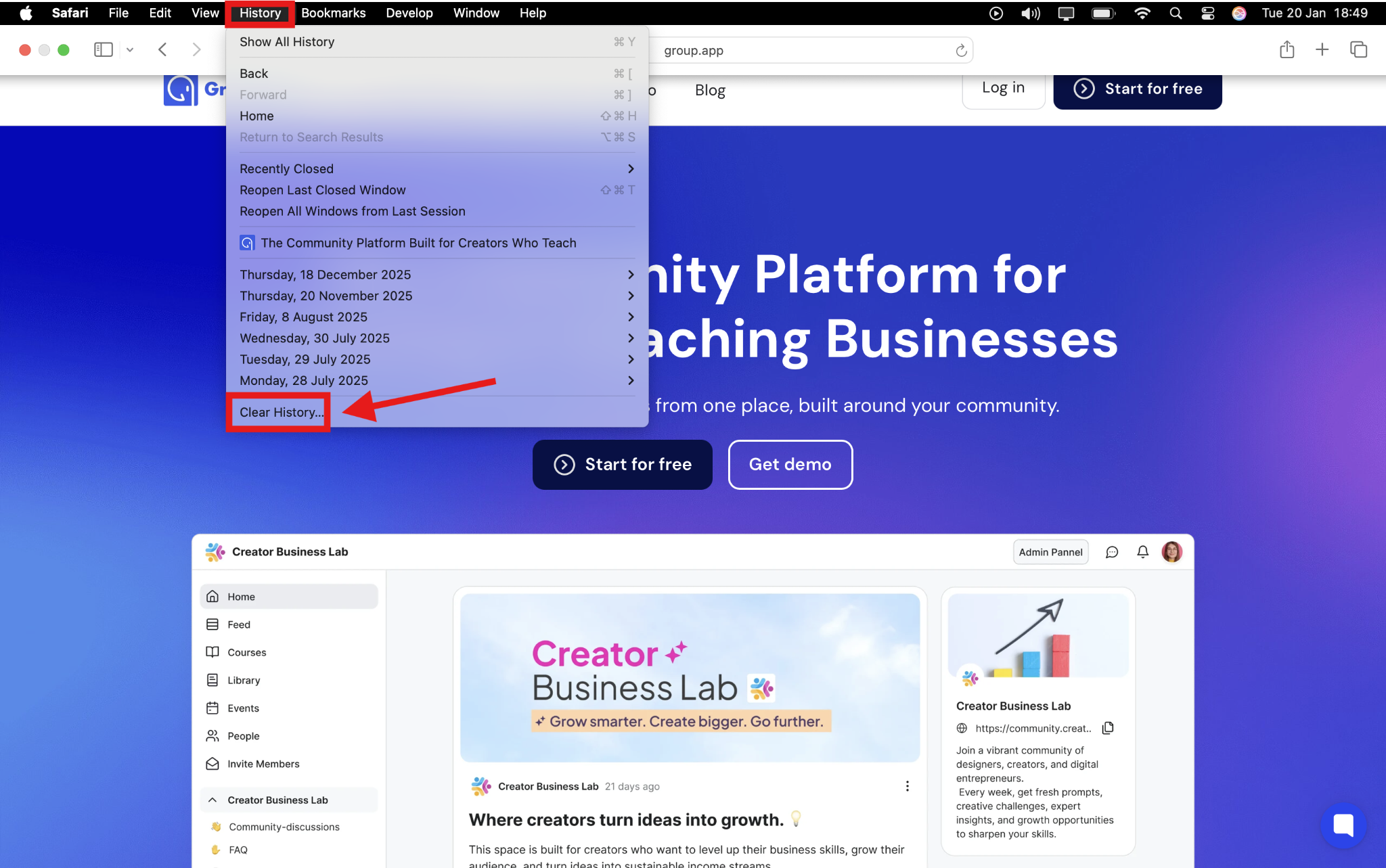Open the blue chat bubble widget
The width and height of the screenshot is (1386, 868).
[x=1343, y=825]
